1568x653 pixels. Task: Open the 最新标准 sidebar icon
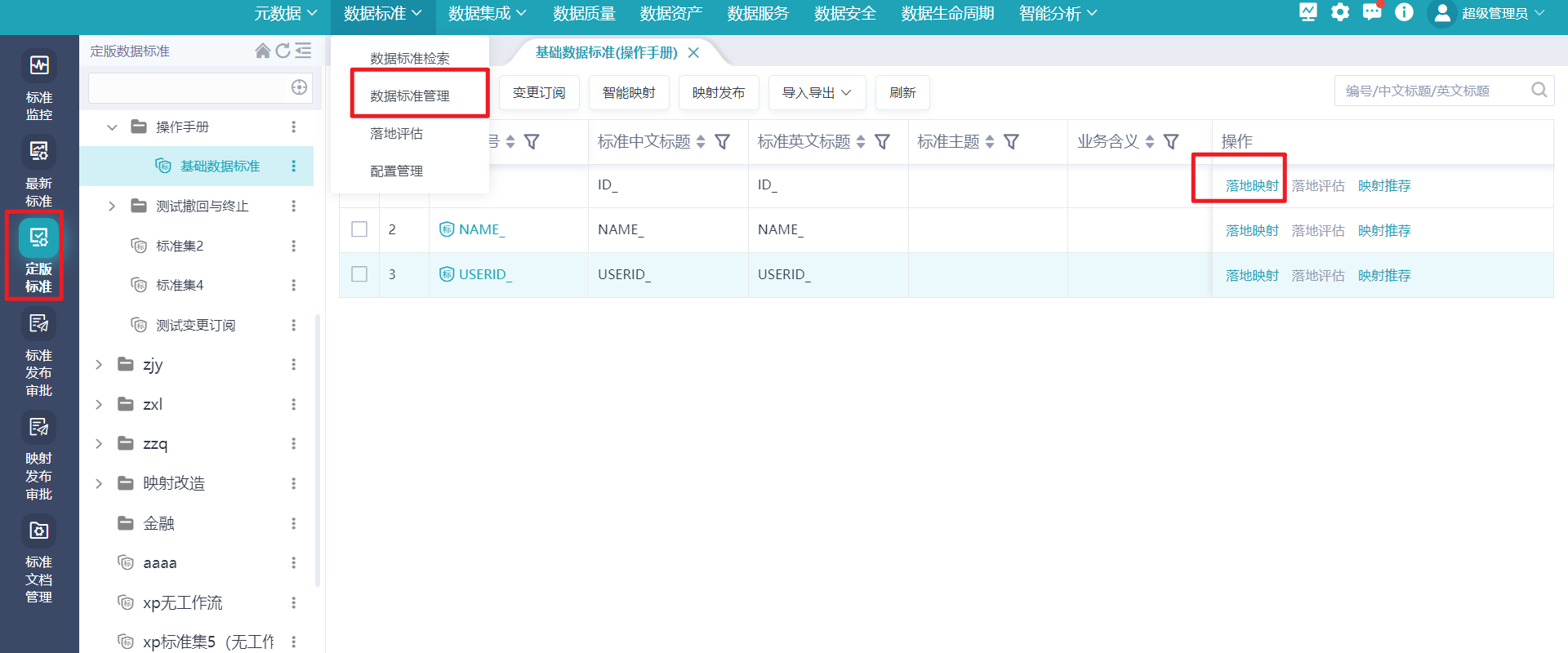pos(38,153)
